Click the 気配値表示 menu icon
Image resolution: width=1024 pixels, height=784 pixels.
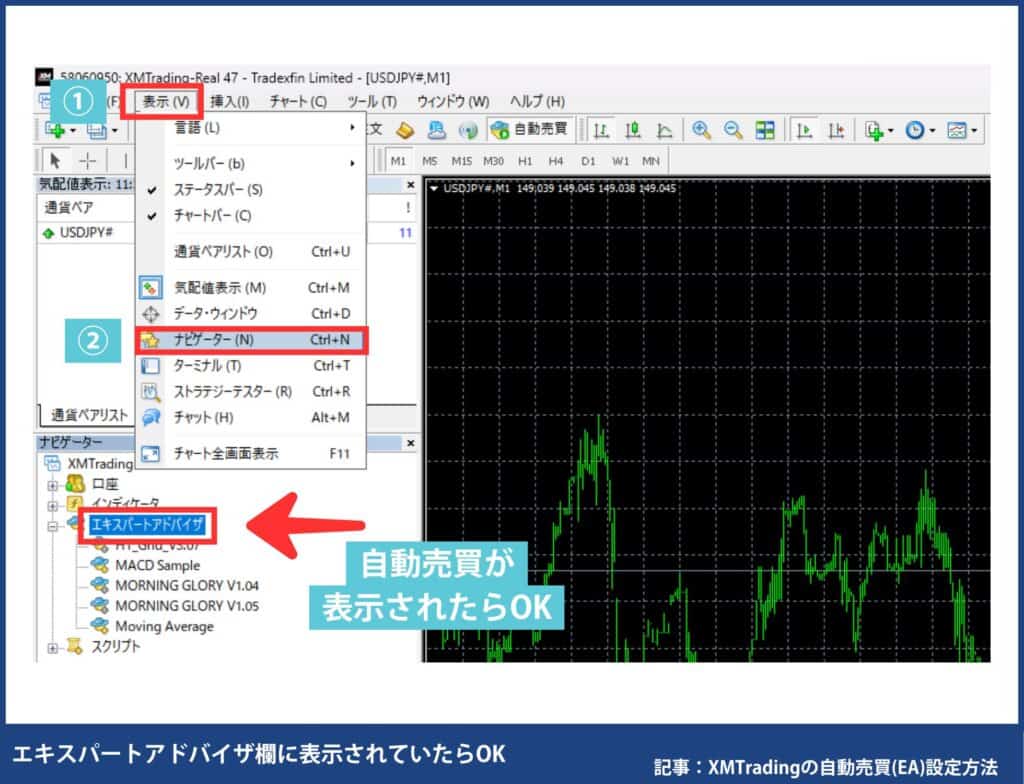(x=151, y=288)
